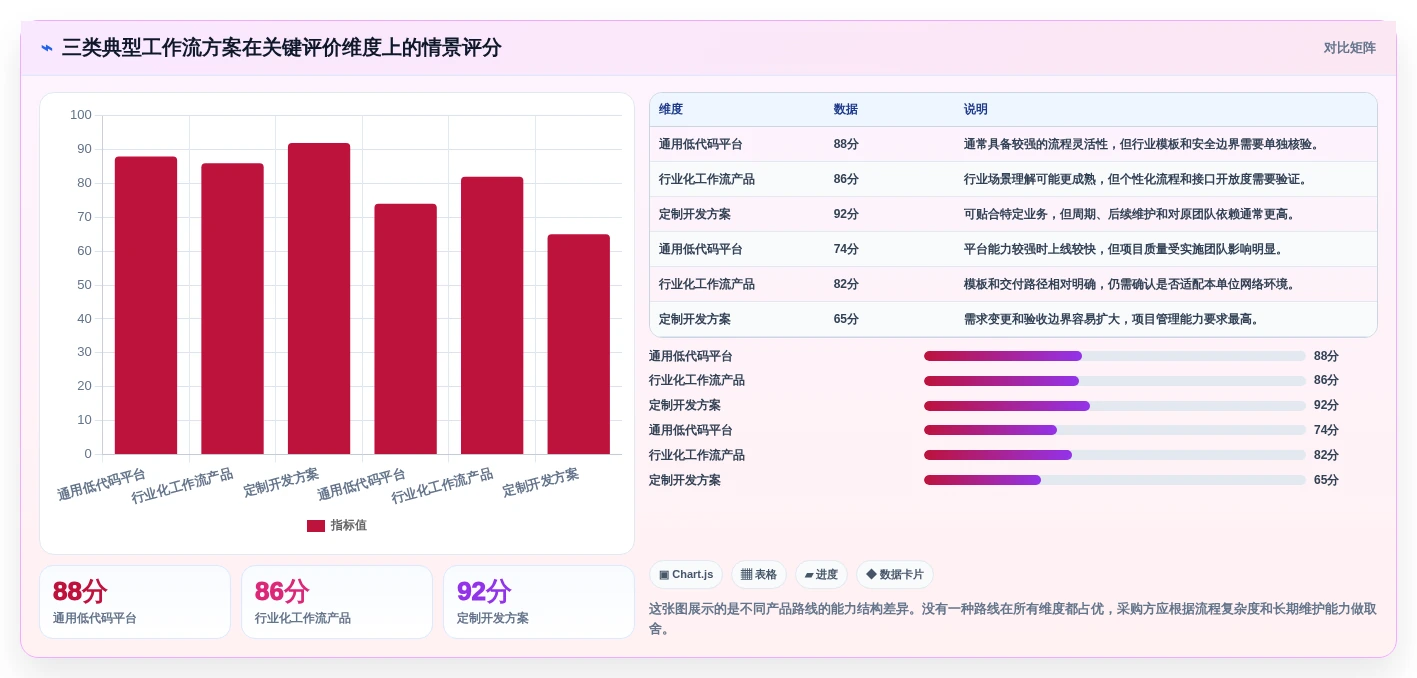Click the chart bar with value 74
1417x678 pixels.
point(405,329)
